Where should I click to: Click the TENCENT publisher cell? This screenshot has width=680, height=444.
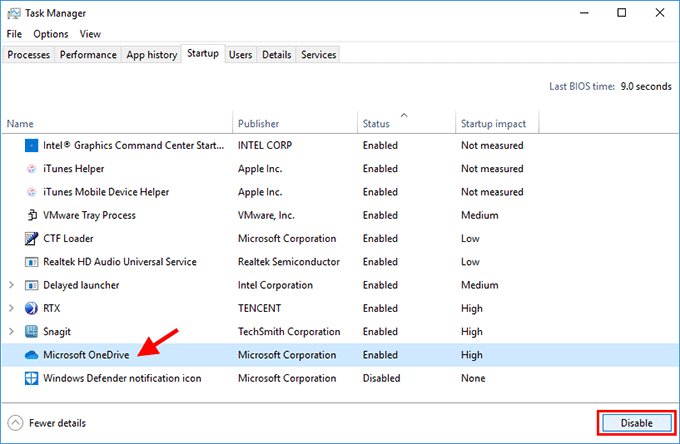coord(259,308)
